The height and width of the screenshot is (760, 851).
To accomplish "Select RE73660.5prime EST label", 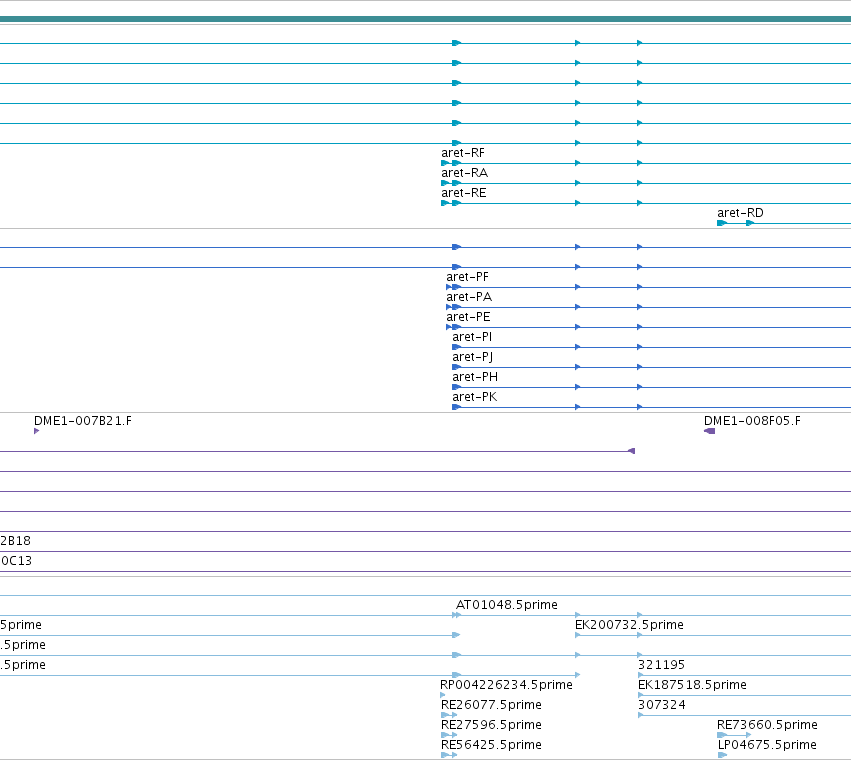I will (767, 725).
